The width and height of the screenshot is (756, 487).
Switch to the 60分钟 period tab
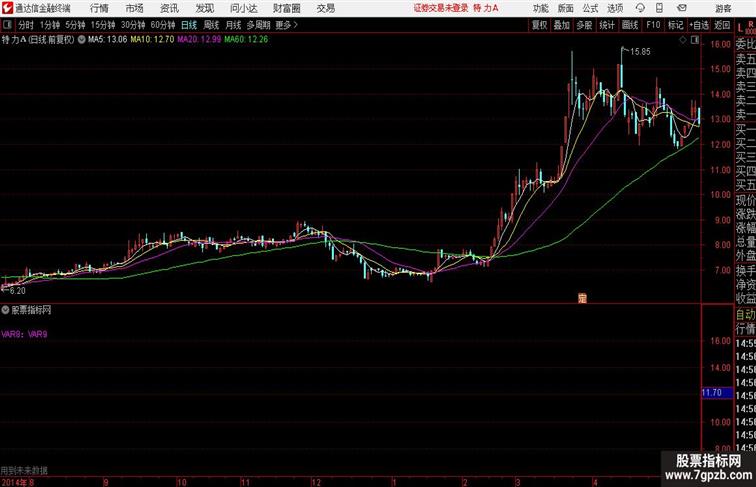(163, 25)
